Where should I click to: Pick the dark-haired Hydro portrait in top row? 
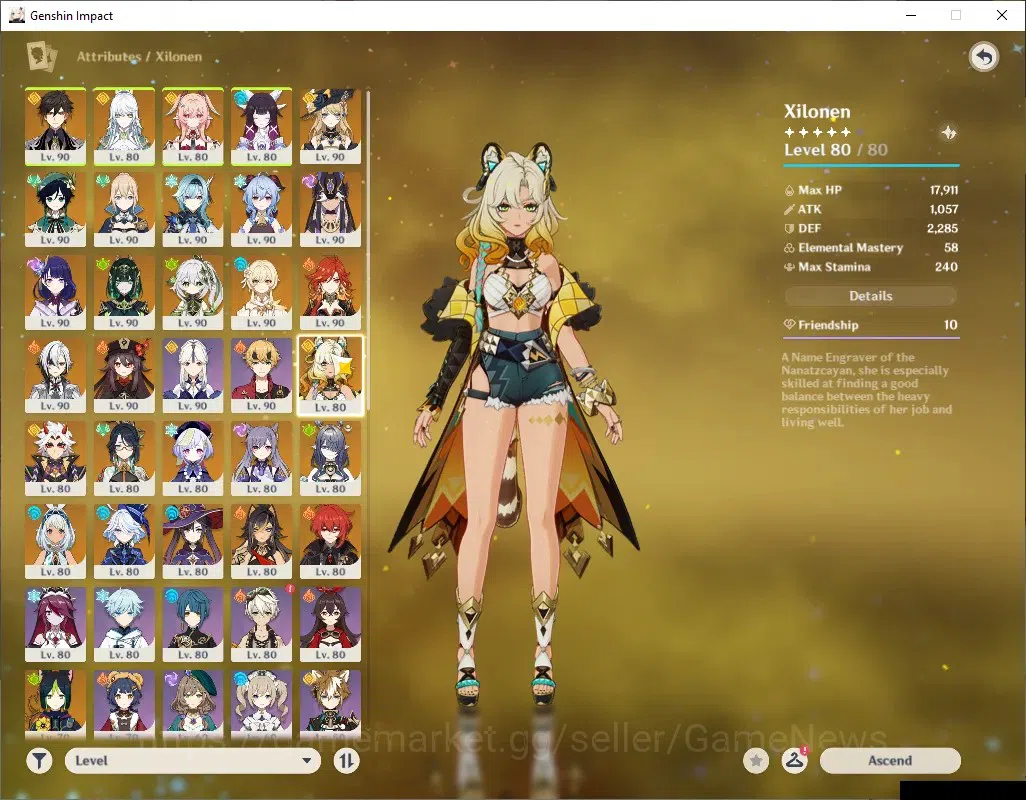point(262,127)
